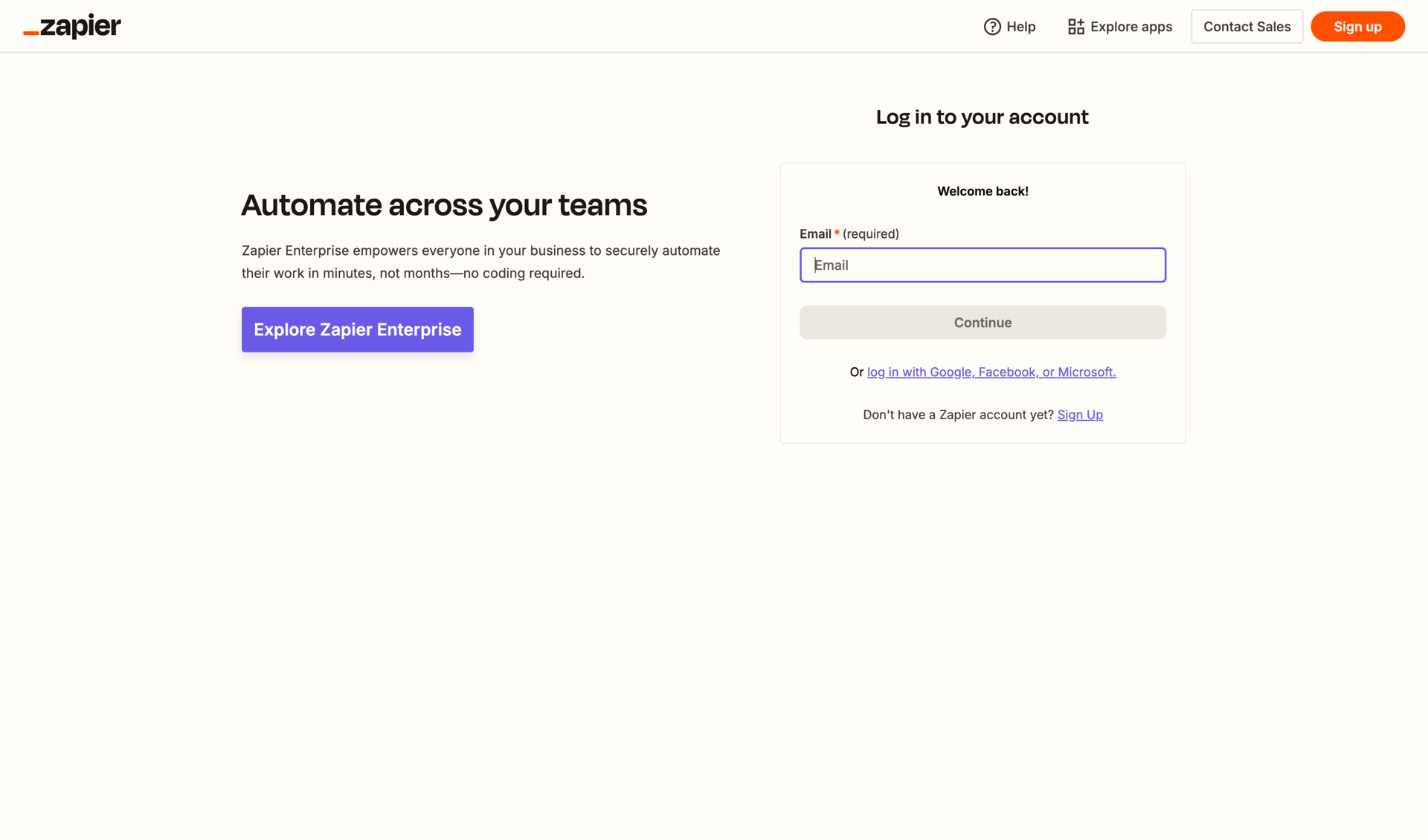Select Explore apps in the navigation bar
The image size is (1428, 840).
point(1130,26)
